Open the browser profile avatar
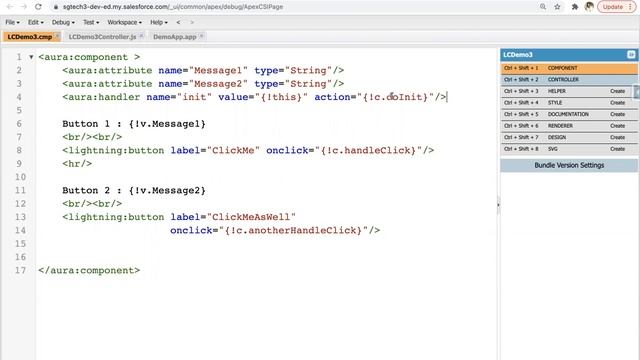Image resolution: width=640 pixels, height=360 pixels. [589, 7]
